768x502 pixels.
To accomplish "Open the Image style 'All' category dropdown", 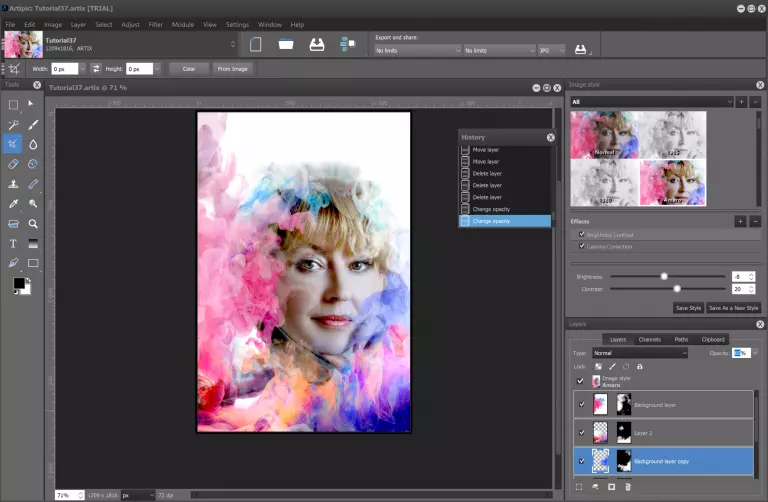I will (x=651, y=102).
